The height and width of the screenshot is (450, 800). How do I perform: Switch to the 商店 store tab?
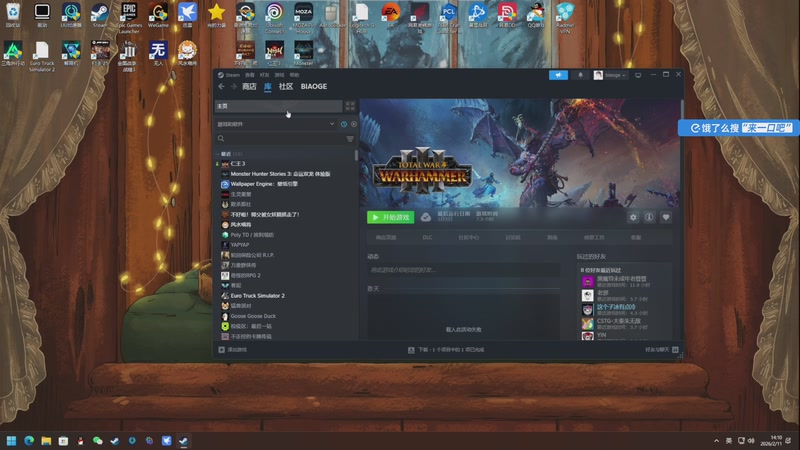(x=249, y=87)
